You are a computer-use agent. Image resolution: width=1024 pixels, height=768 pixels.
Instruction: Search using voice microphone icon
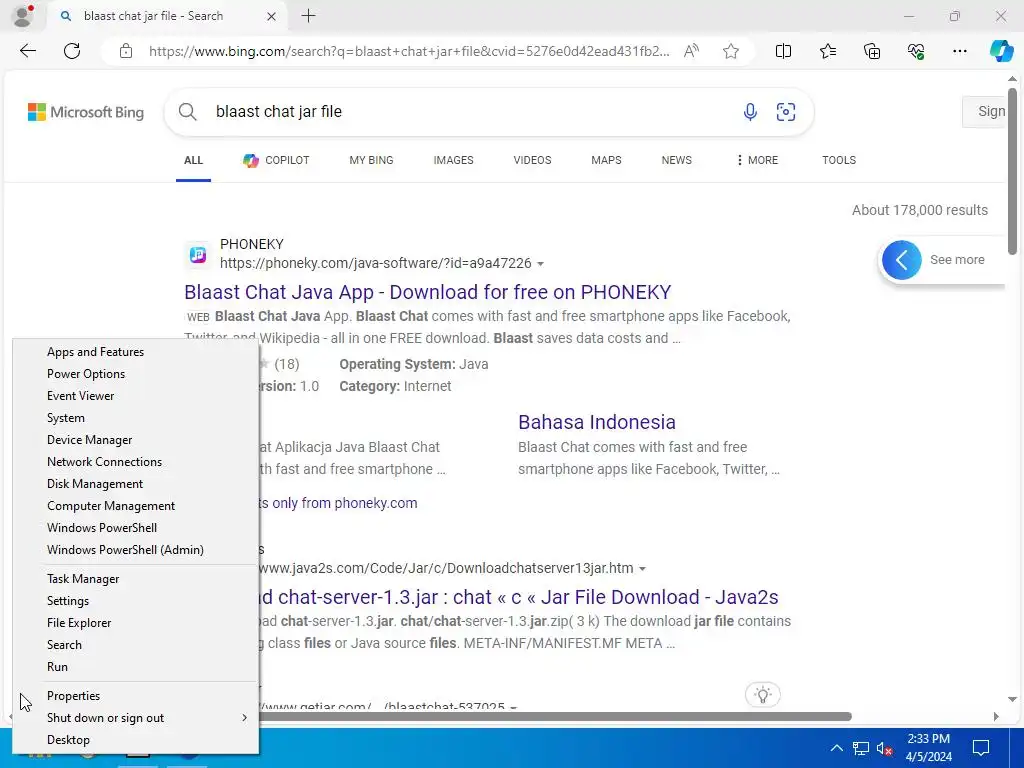point(750,112)
